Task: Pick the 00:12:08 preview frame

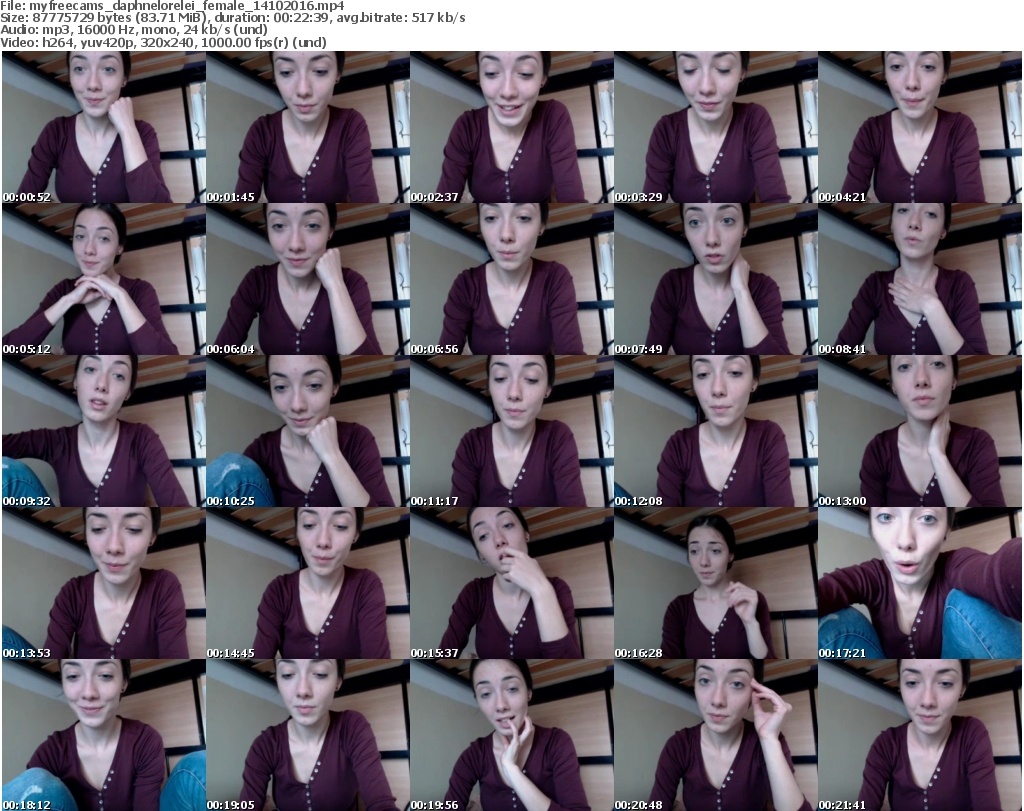Action: tap(716, 432)
